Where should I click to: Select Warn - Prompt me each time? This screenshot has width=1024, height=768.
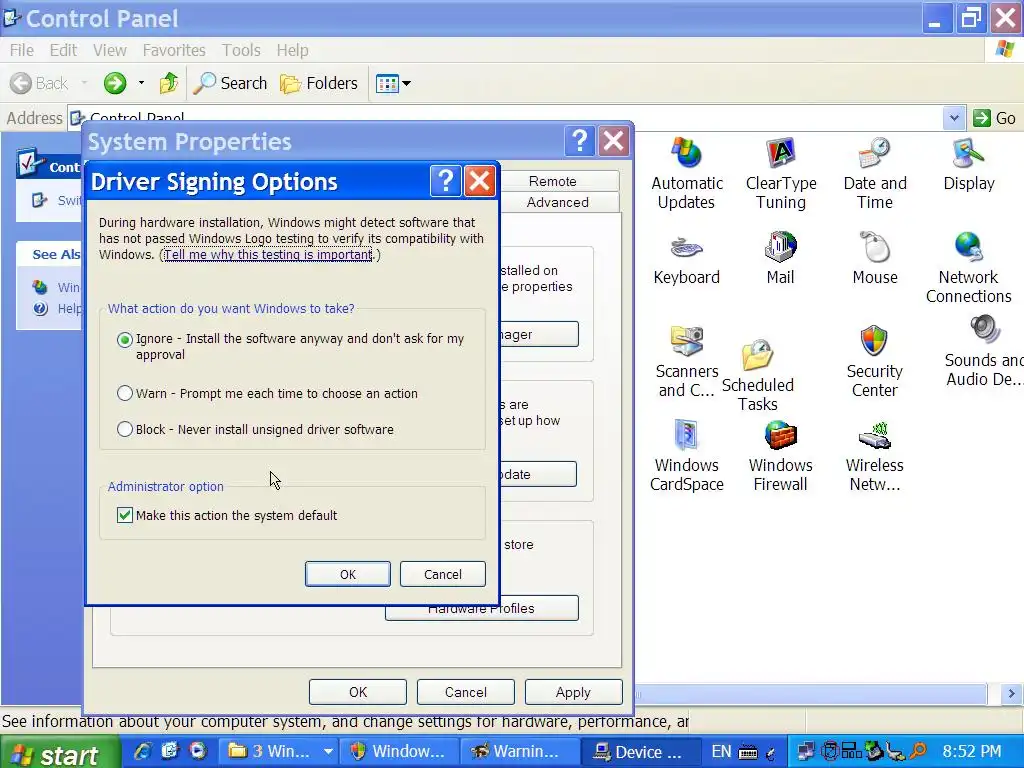click(x=125, y=393)
